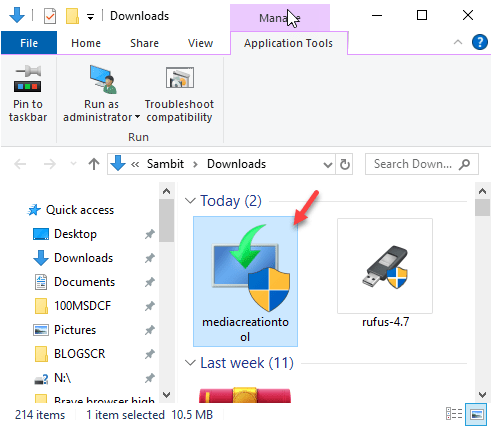Click New folder quick access icon
492x427 pixels.
point(72,16)
